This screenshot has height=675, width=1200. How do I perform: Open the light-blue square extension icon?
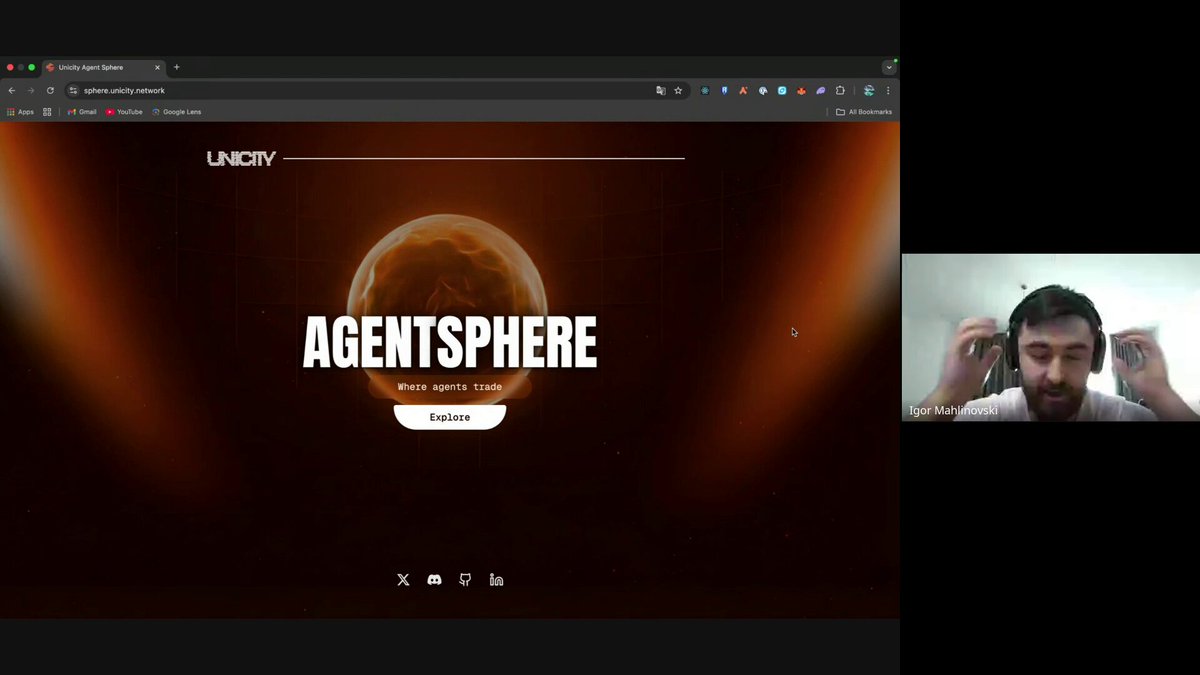tap(782, 90)
